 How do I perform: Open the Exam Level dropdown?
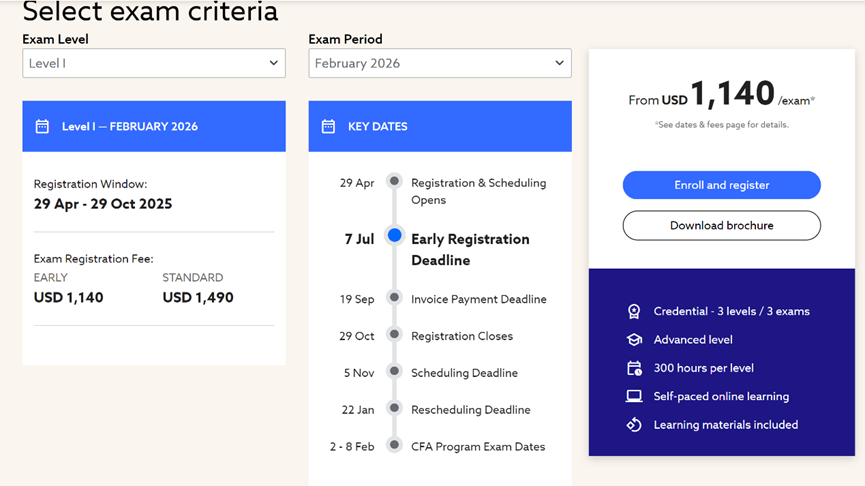click(154, 63)
